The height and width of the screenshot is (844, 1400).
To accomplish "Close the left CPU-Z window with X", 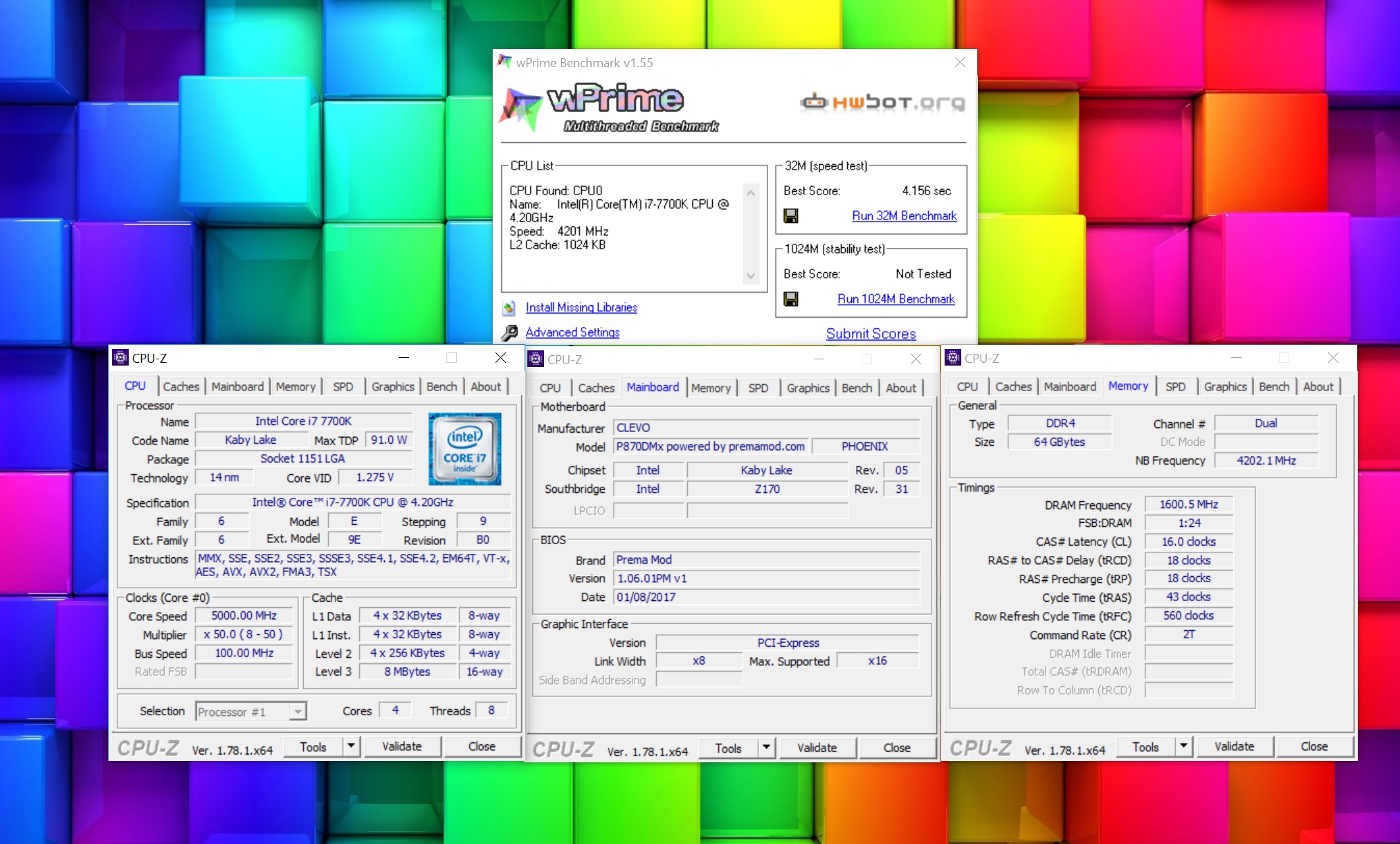I will 500,358.
